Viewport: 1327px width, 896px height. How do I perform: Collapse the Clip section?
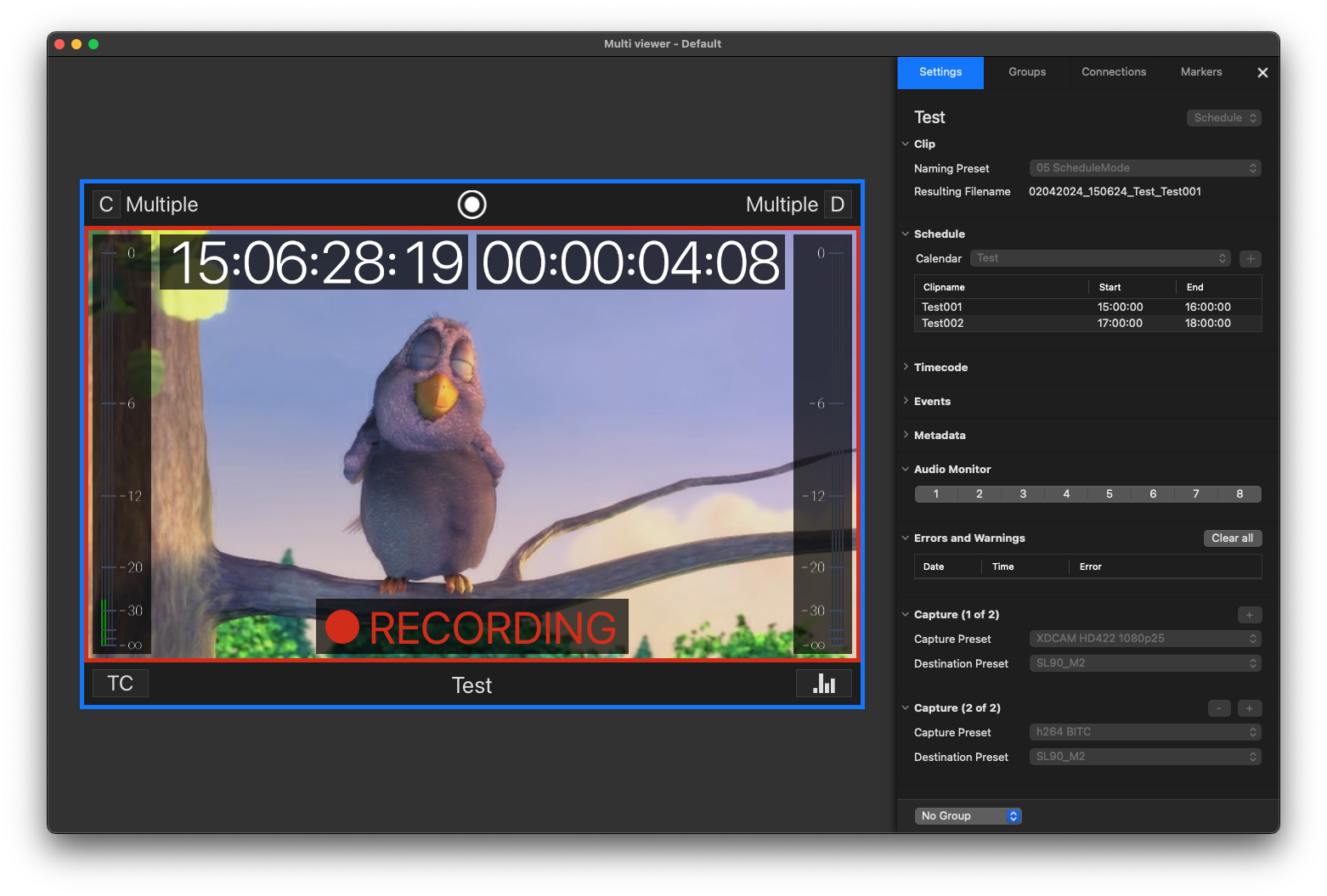click(906, 144)
